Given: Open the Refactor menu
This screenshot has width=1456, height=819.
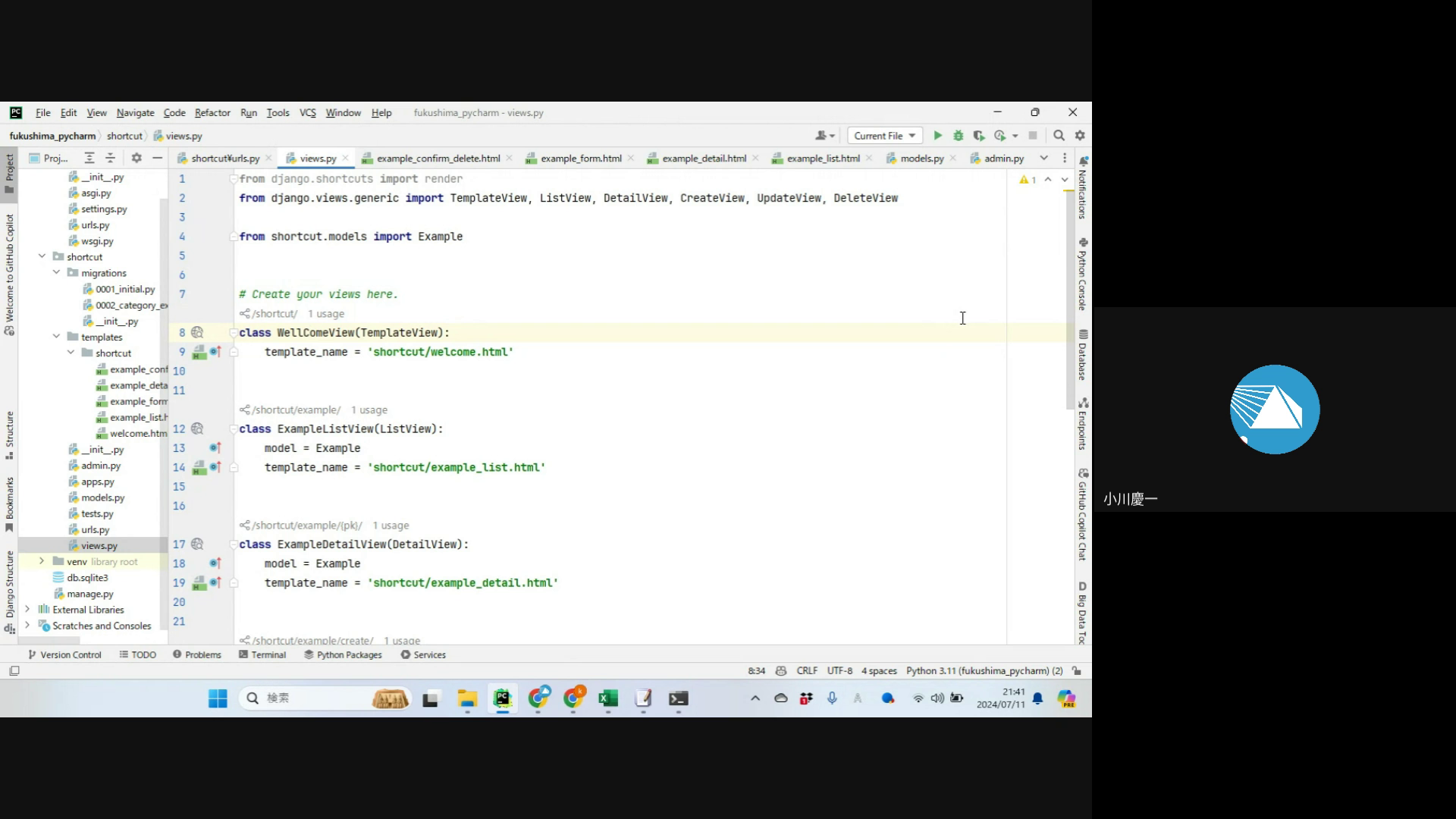Looking at the screenshot, I should point(212,112).
